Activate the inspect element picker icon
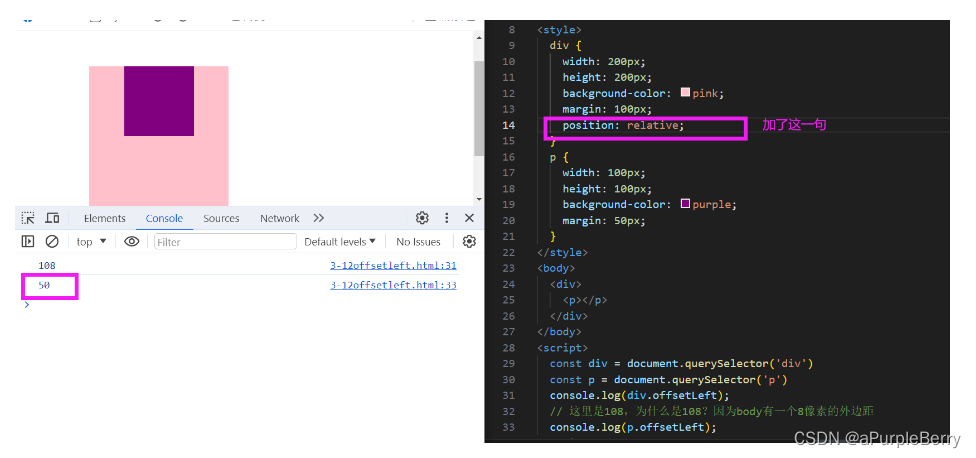 coord(28,218)
